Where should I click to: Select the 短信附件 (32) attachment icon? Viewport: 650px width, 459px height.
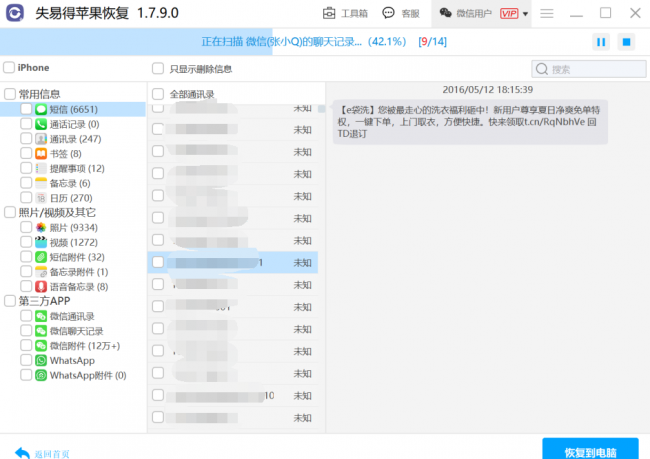41,257
